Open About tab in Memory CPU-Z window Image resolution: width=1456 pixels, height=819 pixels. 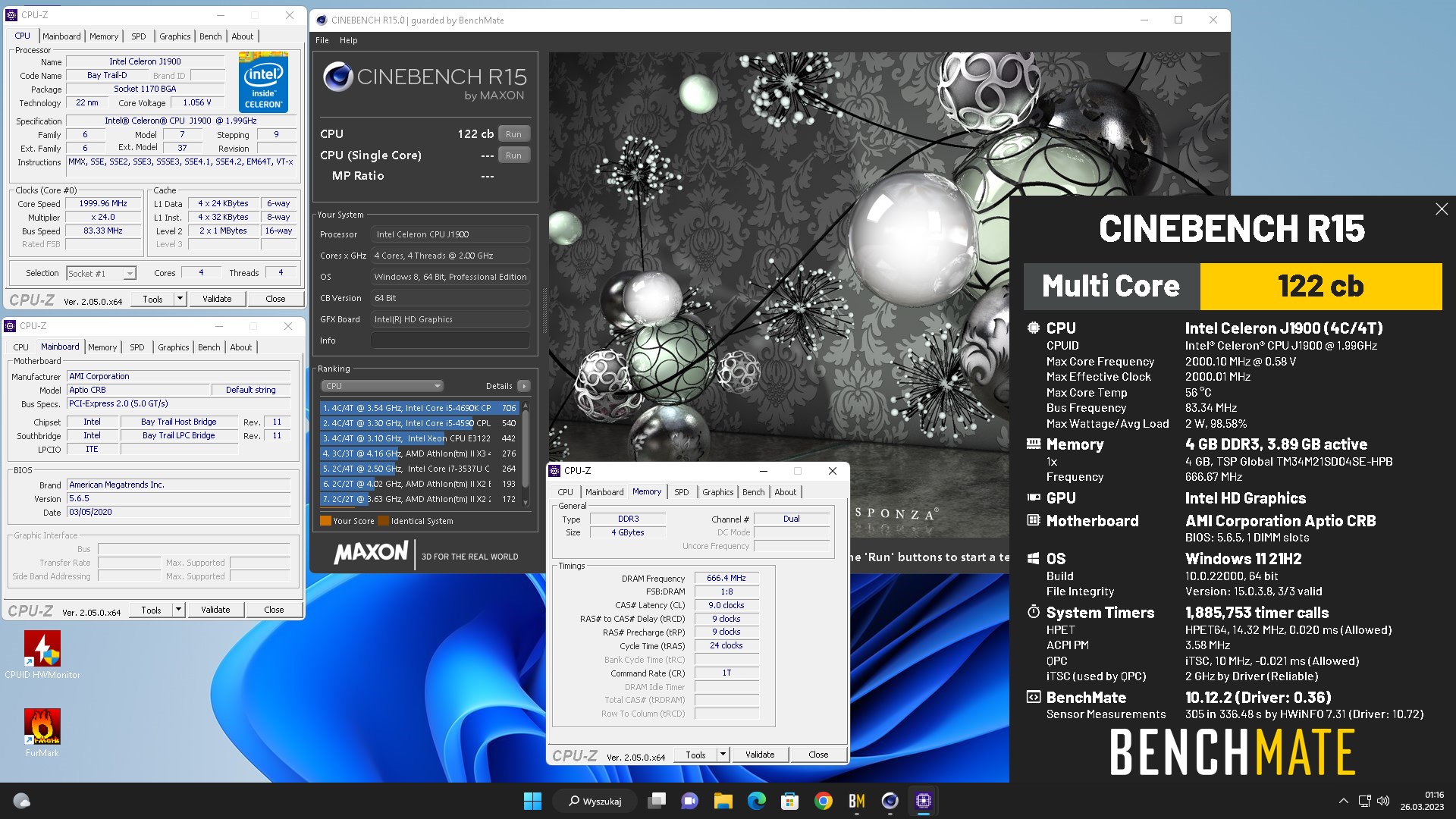(786, 492)
